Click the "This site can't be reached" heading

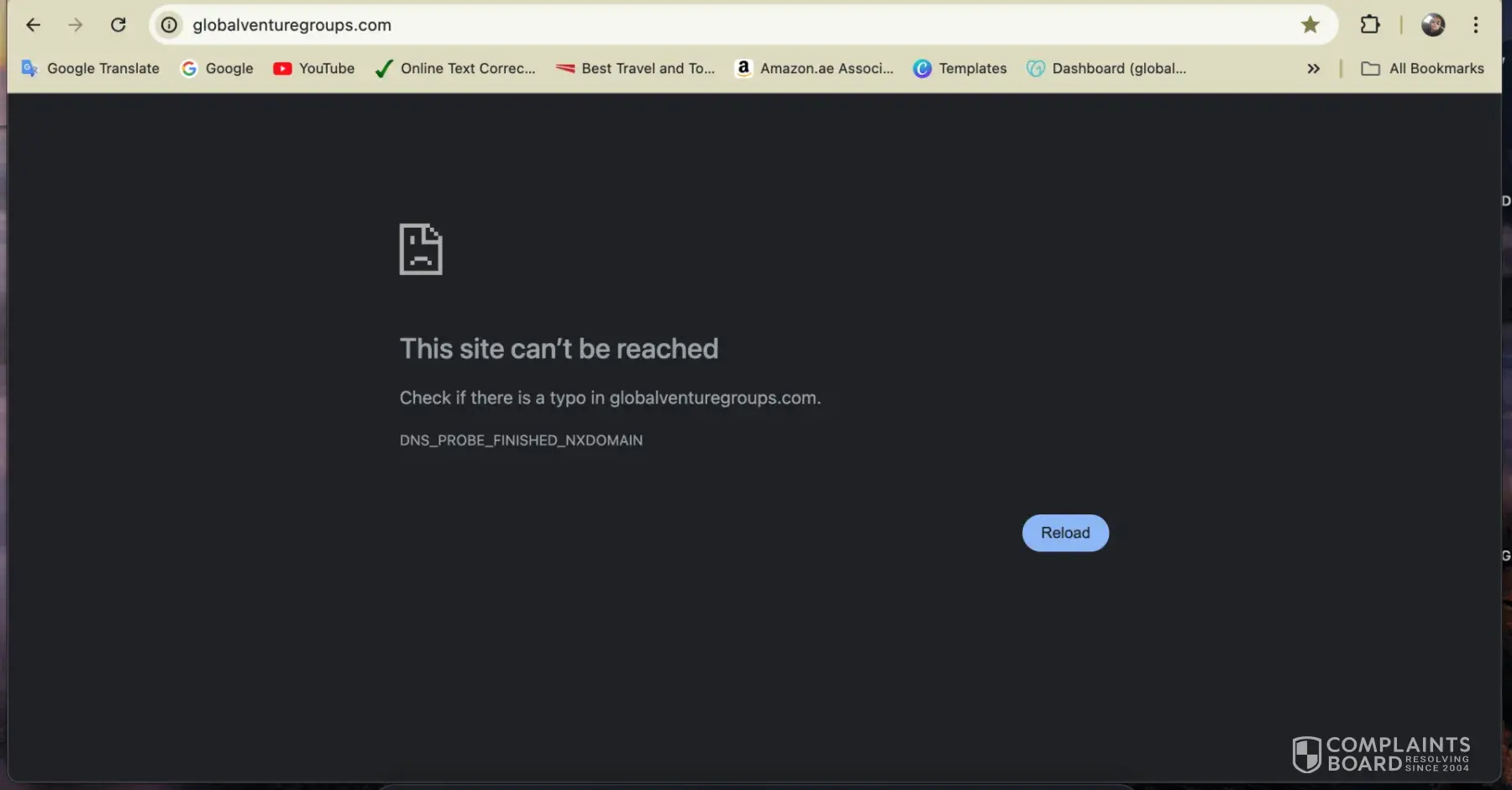tap(559, 349)
